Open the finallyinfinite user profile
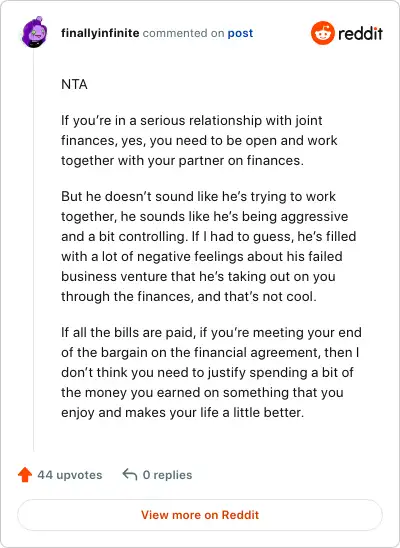This screenshot has width=400, height=548. [100, 33]
